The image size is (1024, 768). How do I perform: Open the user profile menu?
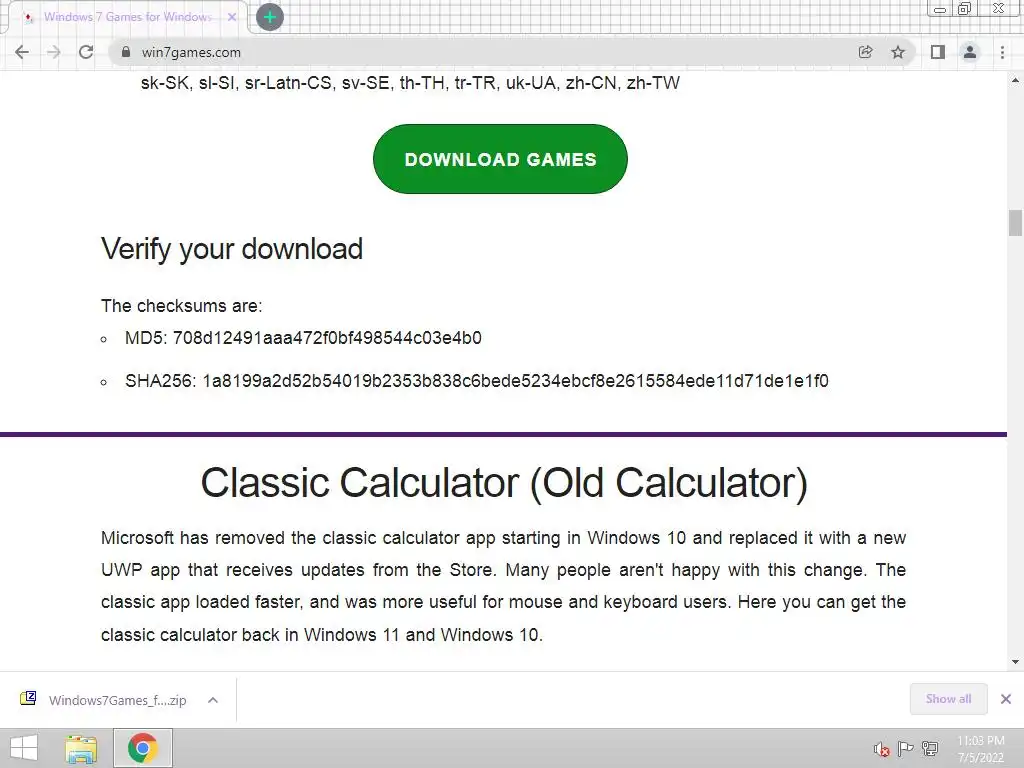pyautogui.click(x=970, y=52)
